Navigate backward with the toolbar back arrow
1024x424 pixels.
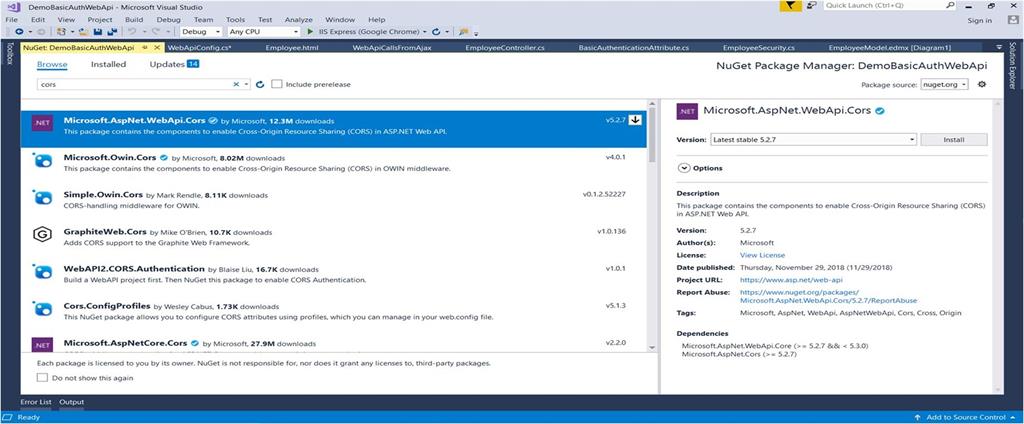(x=19, y=31)
